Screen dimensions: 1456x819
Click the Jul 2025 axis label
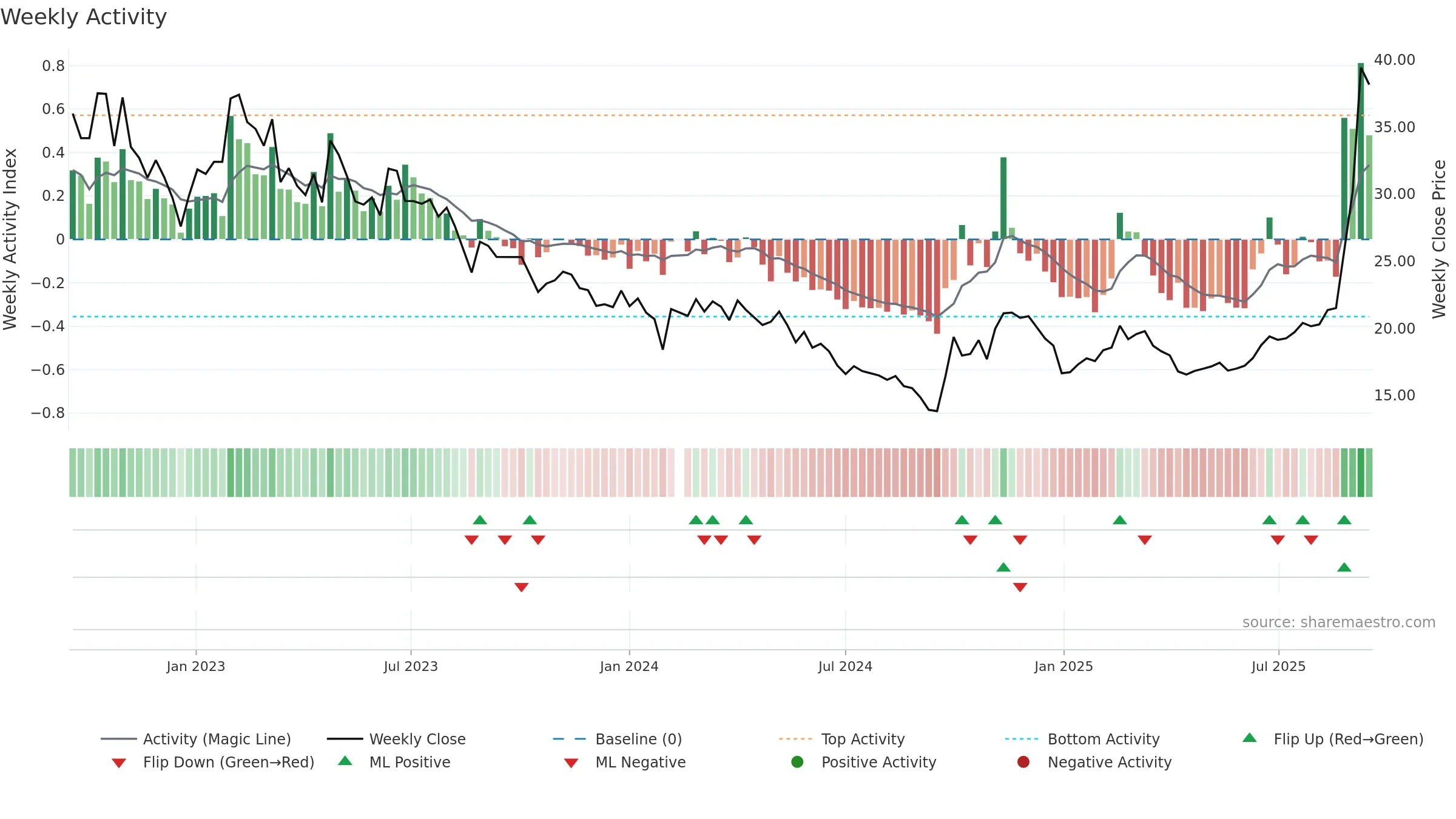click(1278, 667)
